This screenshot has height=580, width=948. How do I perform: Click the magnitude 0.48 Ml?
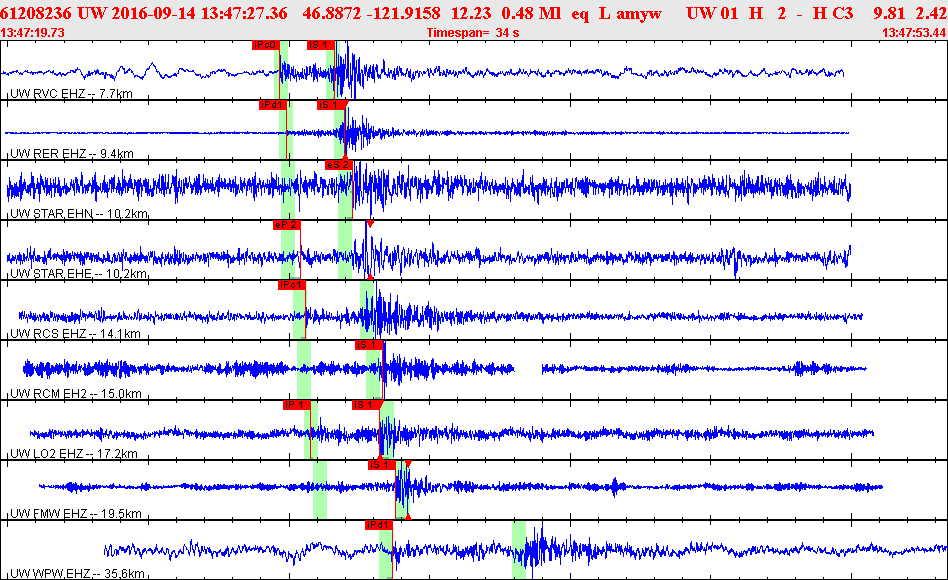coord(531,13)
